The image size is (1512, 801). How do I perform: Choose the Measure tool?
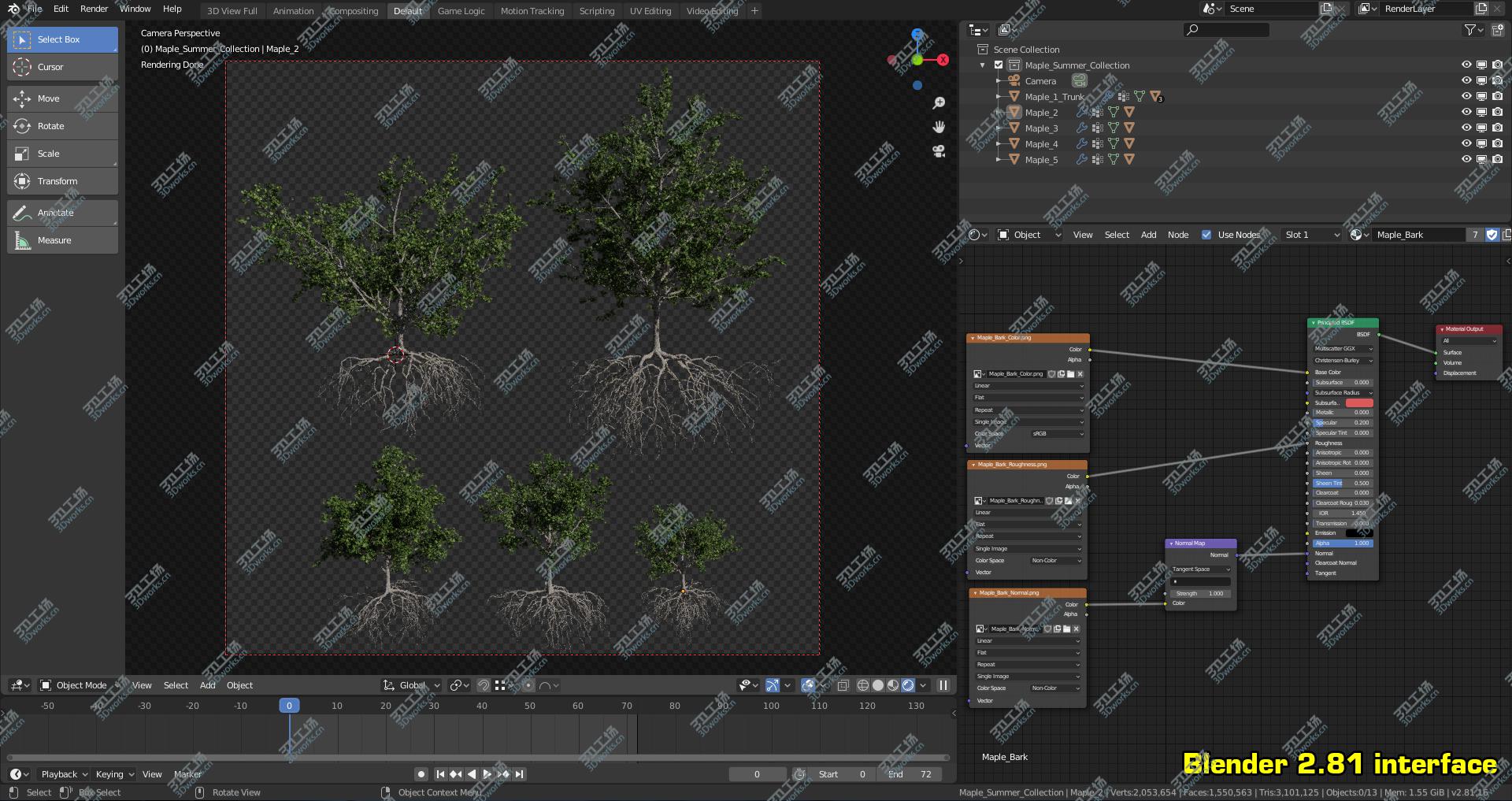[61, 240]
